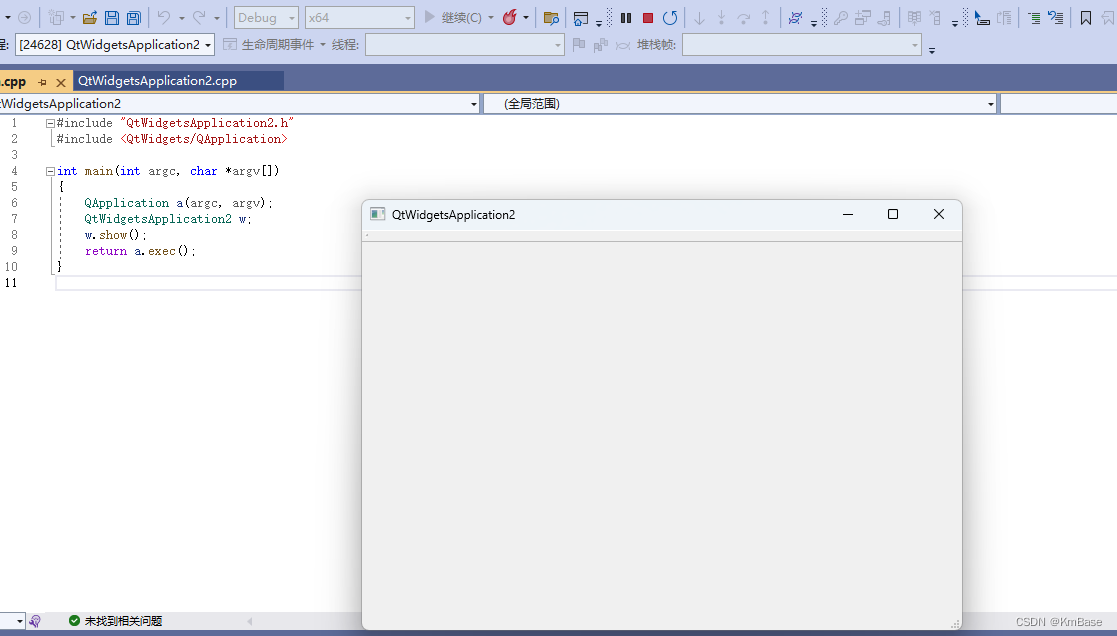Restart the debug session via circular arrow icon

pos(669,17)
